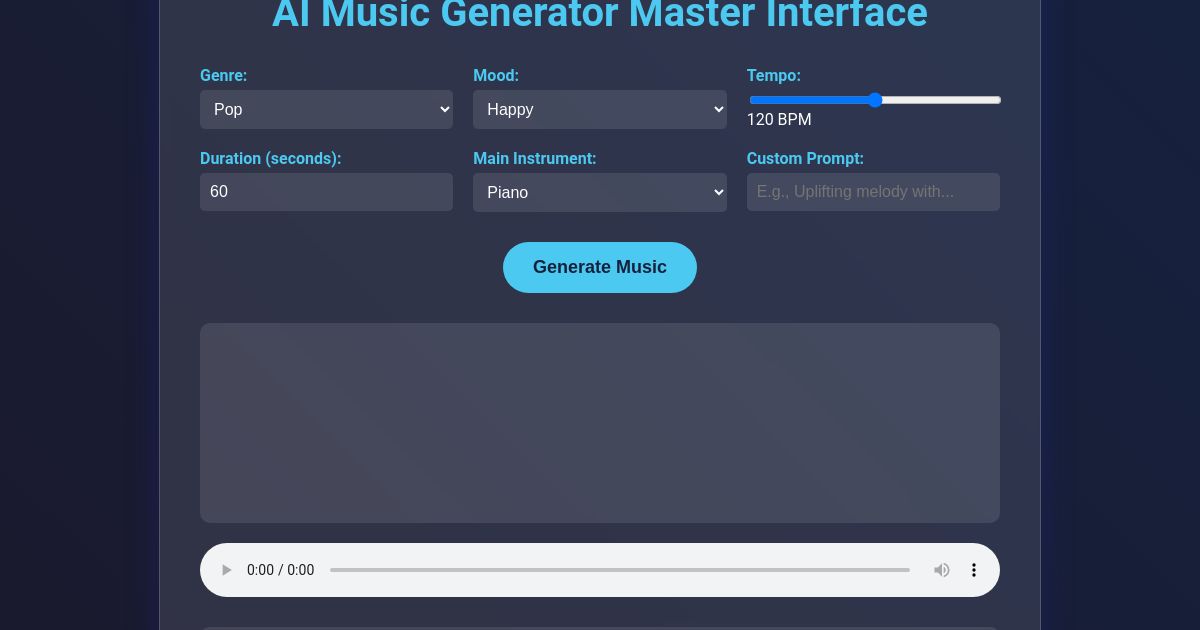The height and width of the screenshot is (630, 1200).
Task: Click the music visualization panel
Action: click(x=600, y=423)
